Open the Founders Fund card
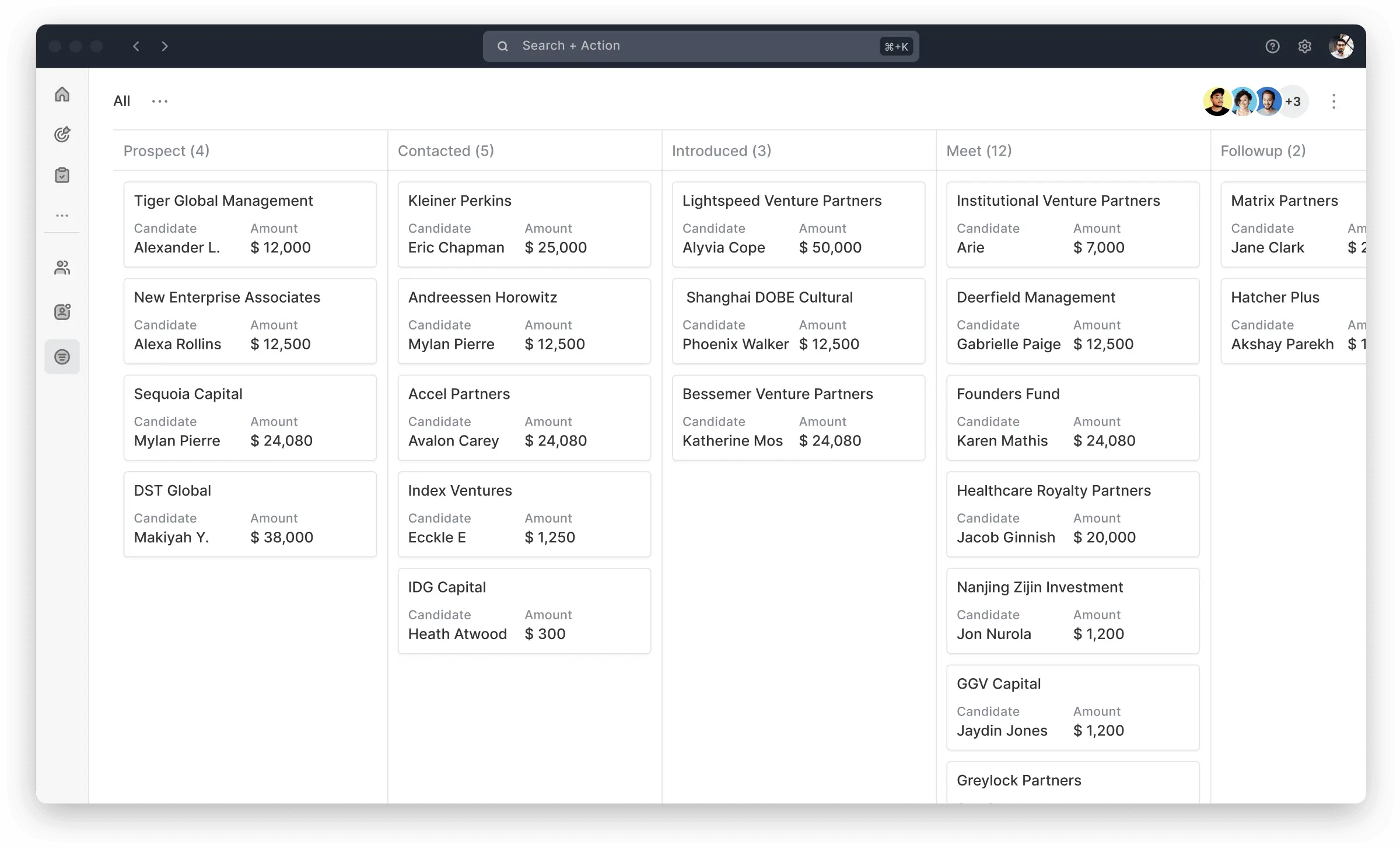 click(x=1073, y=418)
